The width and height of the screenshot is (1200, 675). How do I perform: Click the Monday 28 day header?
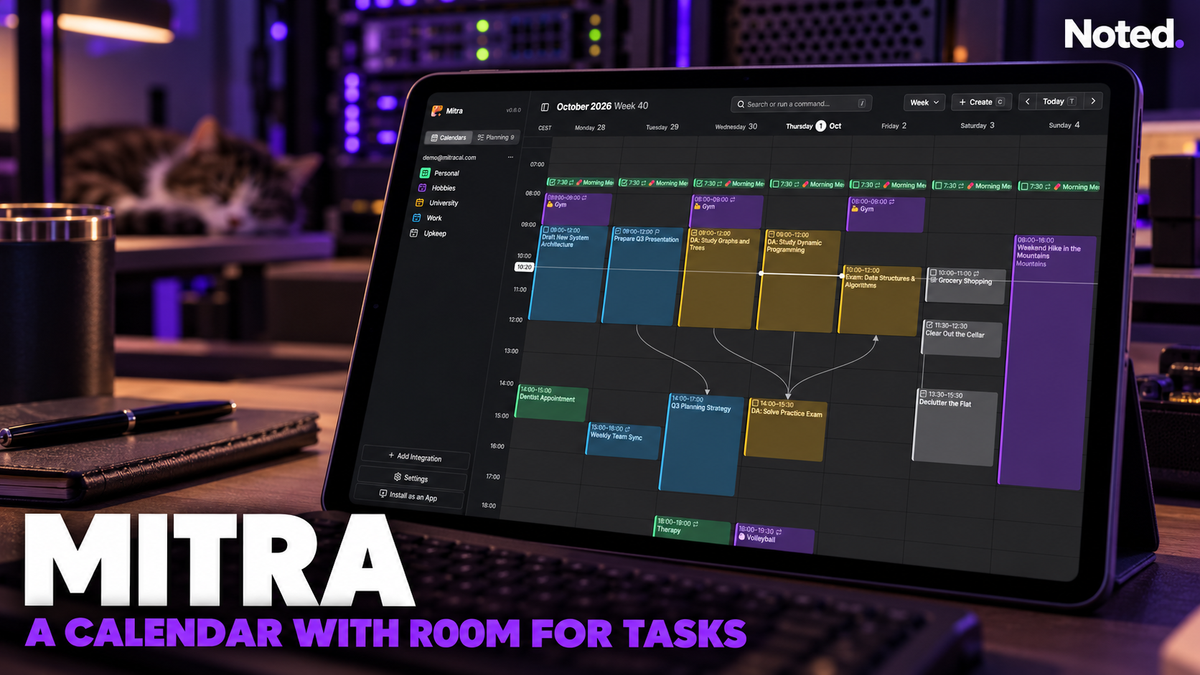588,127
